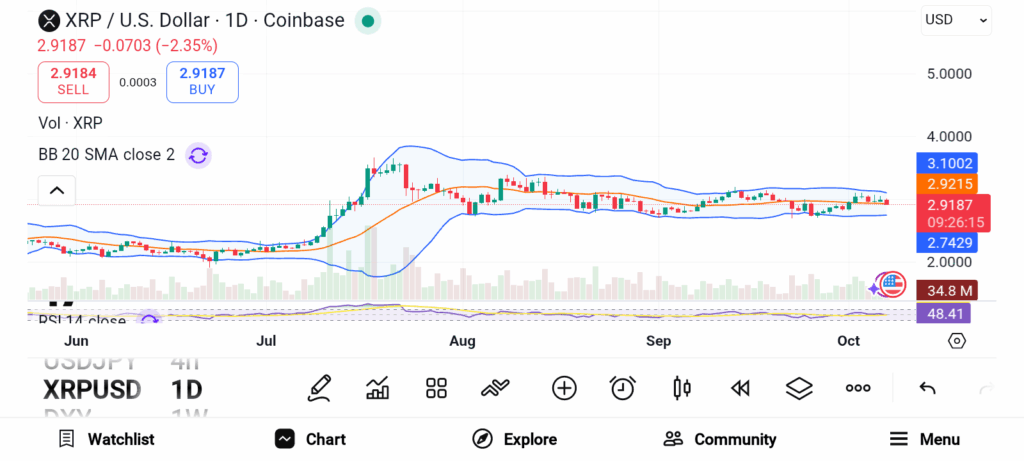This screenshot has height=461, width=1024.
Task: Select the pen drawing tool
Action: click(x=319, y=388)
